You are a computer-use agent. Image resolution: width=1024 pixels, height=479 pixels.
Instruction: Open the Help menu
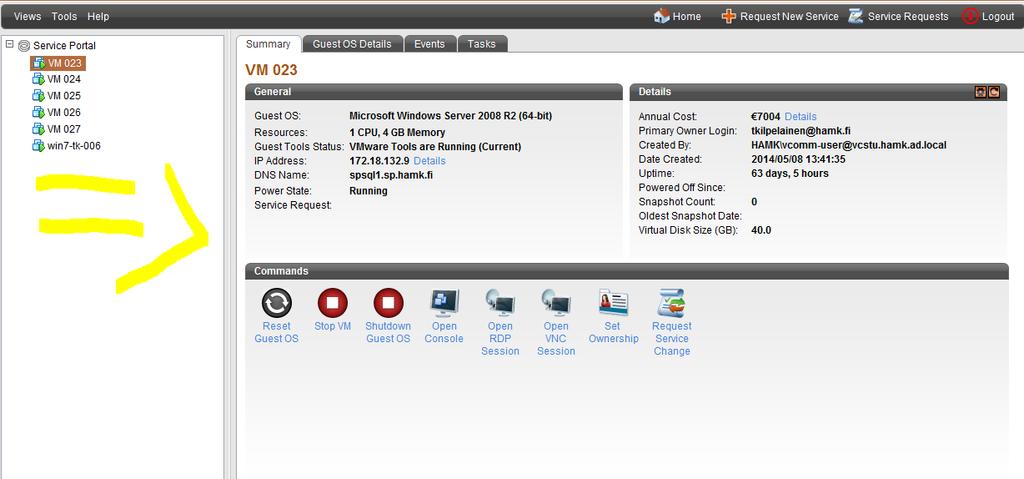98,16
